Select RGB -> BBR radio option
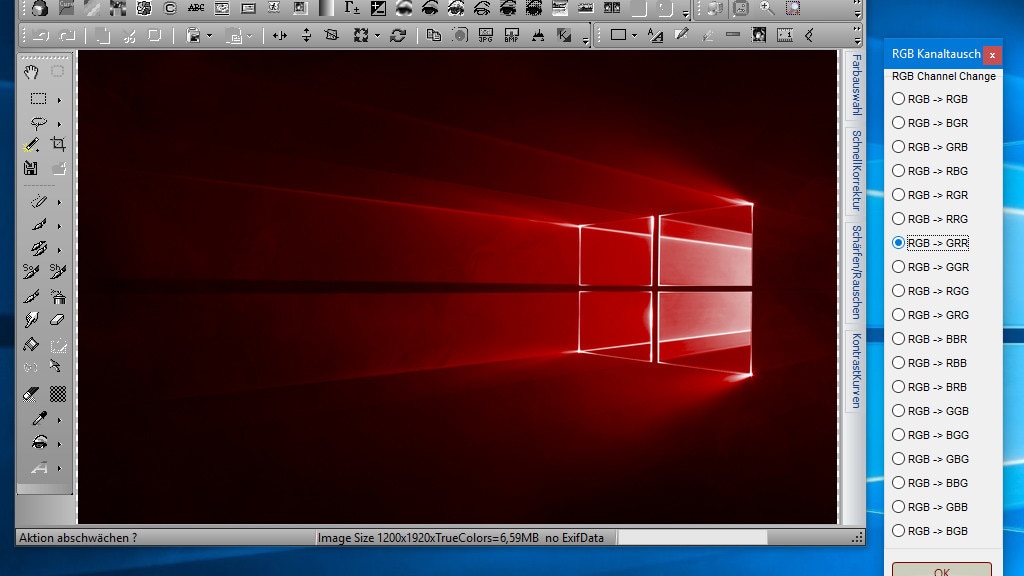The height and width of the screenshot is (576, 1024). (930, 338)
